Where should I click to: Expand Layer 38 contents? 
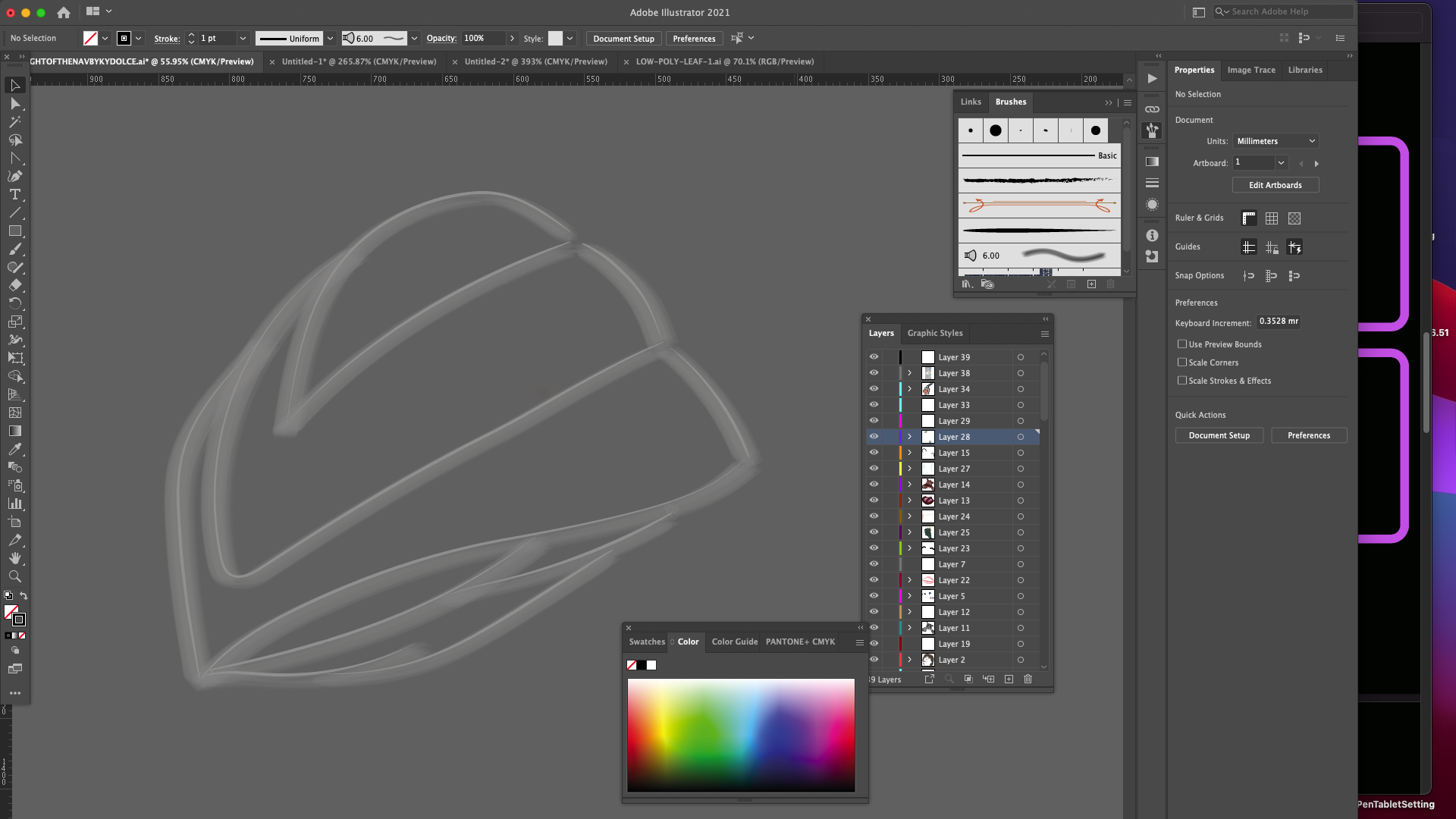pos(909,372)
